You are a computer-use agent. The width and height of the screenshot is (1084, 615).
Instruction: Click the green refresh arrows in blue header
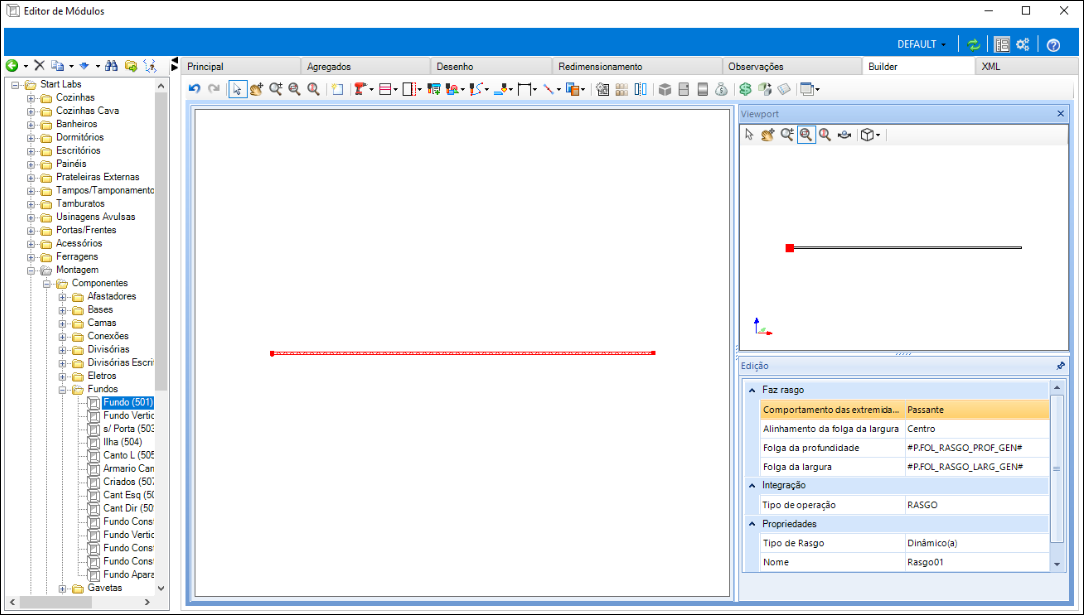(974, 44)
